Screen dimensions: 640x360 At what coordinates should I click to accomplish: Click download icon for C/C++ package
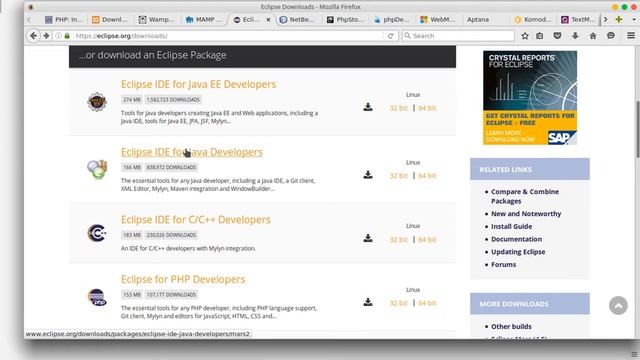368,238
